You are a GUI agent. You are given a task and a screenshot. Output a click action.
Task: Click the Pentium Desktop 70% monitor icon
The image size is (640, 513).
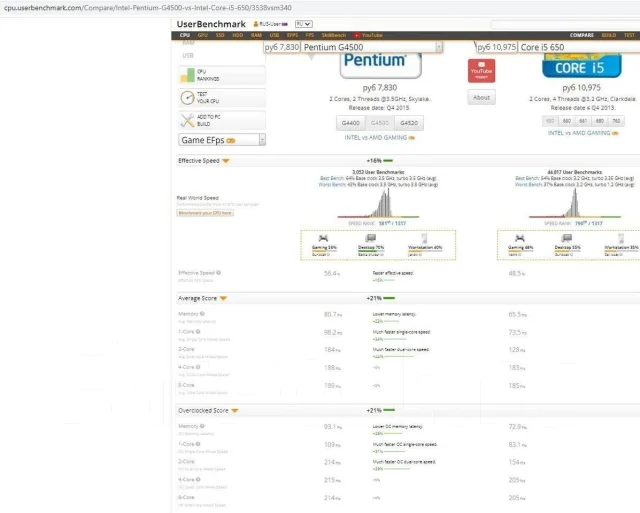point(371,238)
